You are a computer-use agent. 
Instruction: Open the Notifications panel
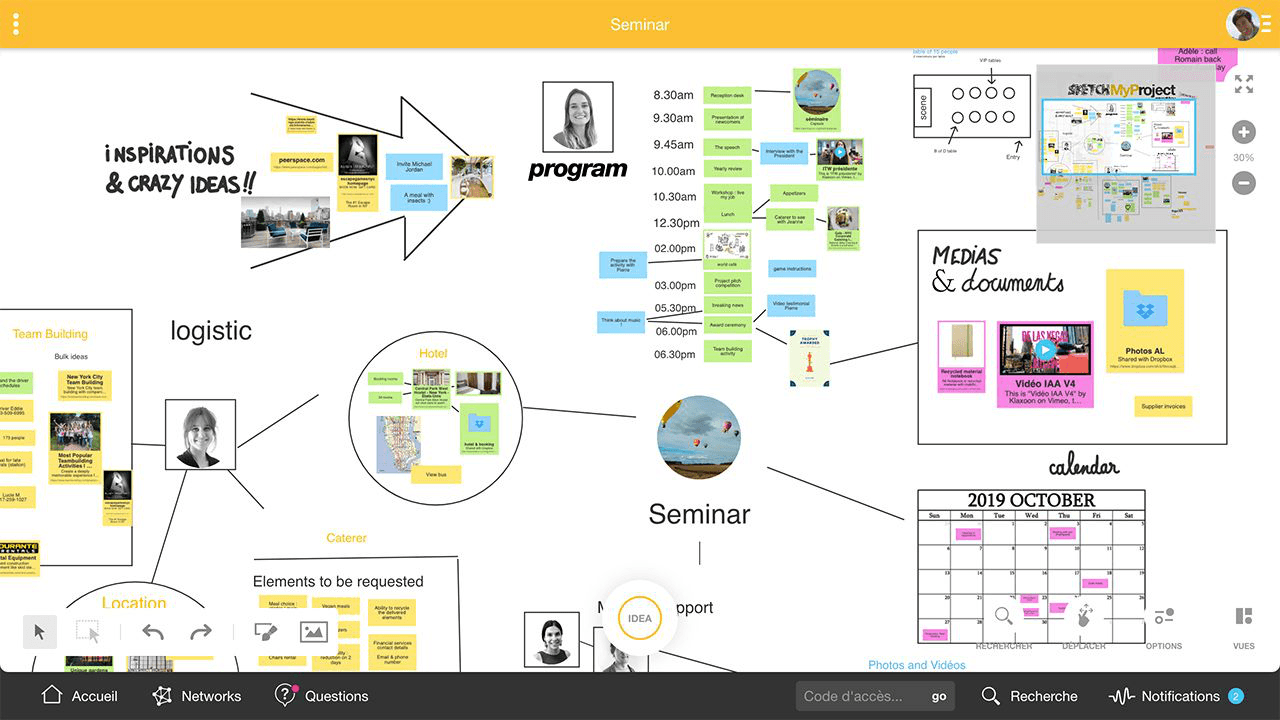(1175, 696)
